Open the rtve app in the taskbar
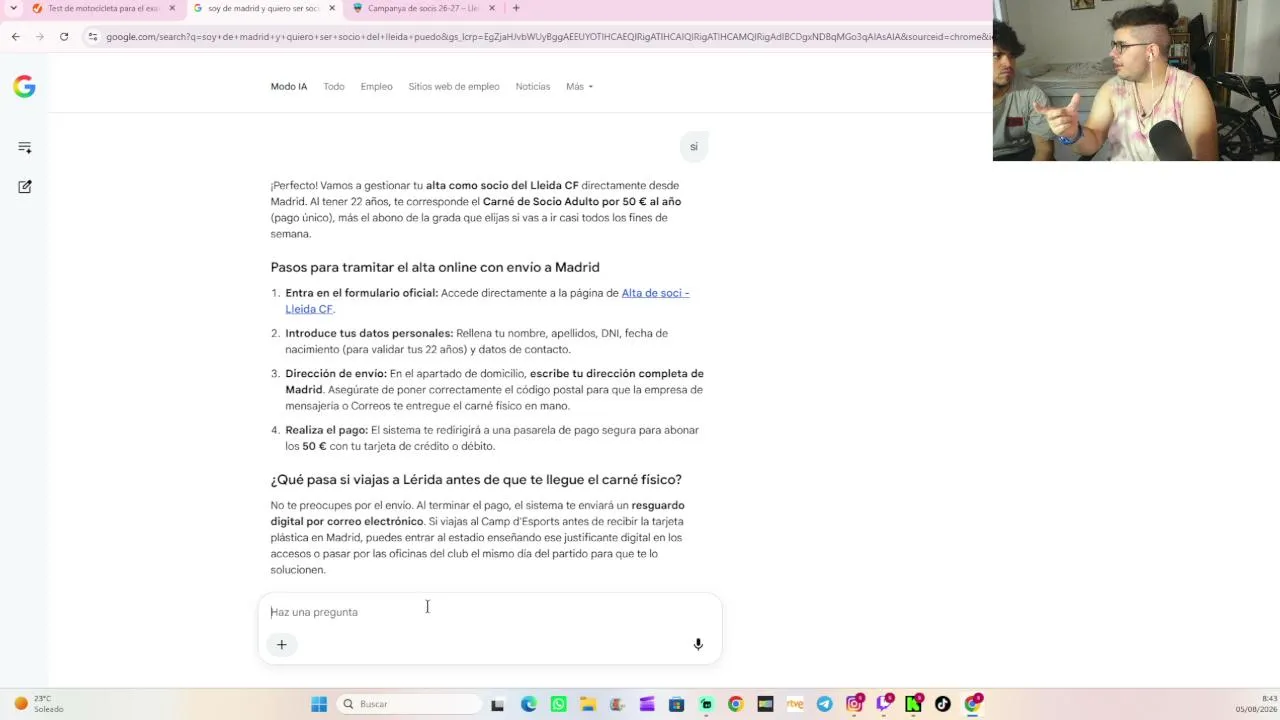 pos(795,704)
